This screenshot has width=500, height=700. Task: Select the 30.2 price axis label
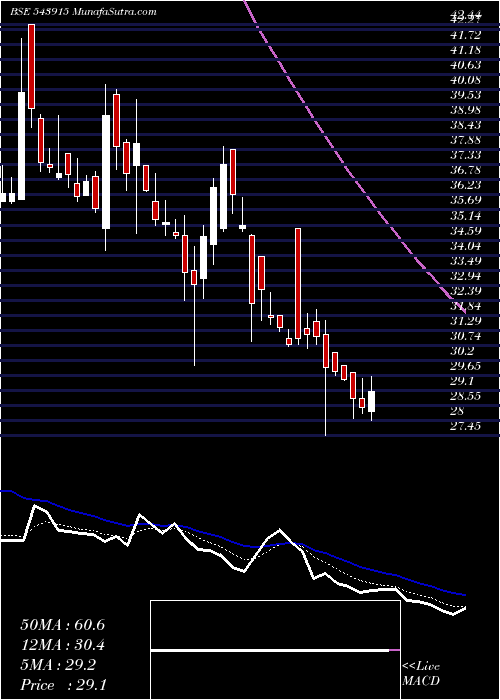pos(462,351)
